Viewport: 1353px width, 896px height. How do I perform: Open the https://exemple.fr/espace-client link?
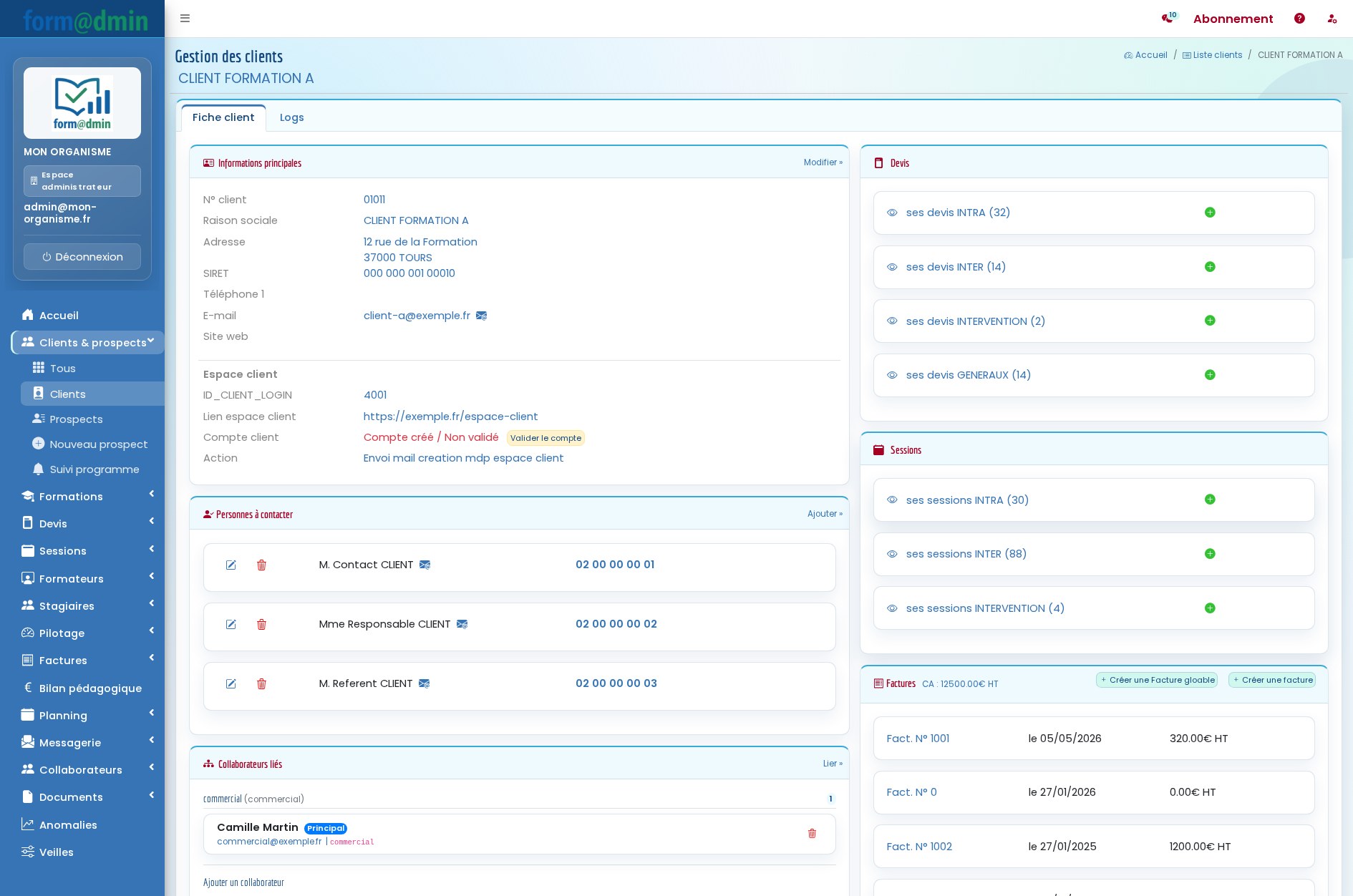coord(450,417)
